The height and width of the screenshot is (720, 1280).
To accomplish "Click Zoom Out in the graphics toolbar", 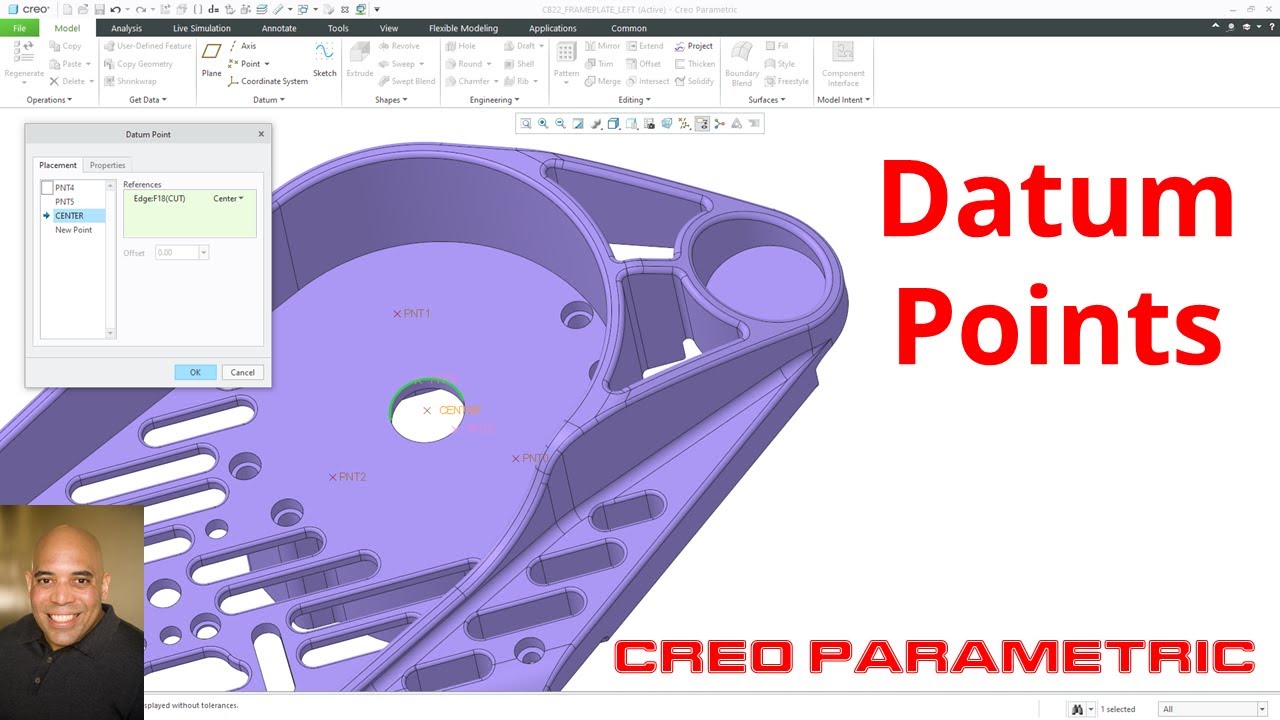I will point(560,124).
